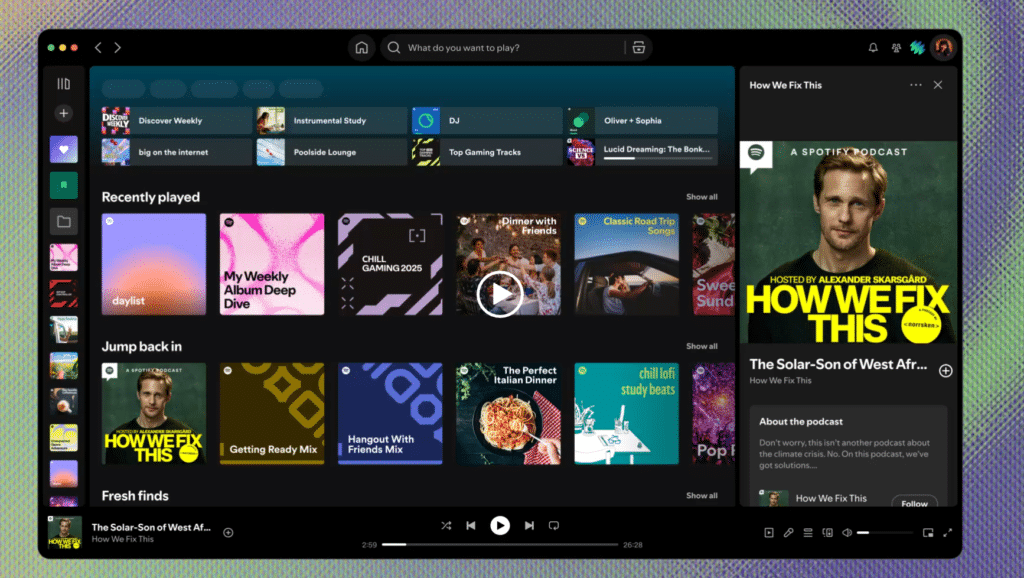Open Classic Road Trip Songs card
This screenshot has height=578, width=1024.
626,265
